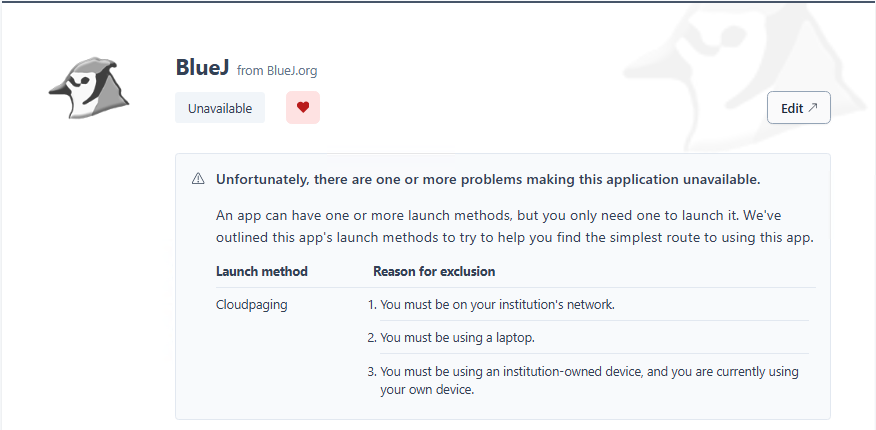Select the Cloudpaging launch method row
Viewport: 876px width, 430px height.
[252, 304]
